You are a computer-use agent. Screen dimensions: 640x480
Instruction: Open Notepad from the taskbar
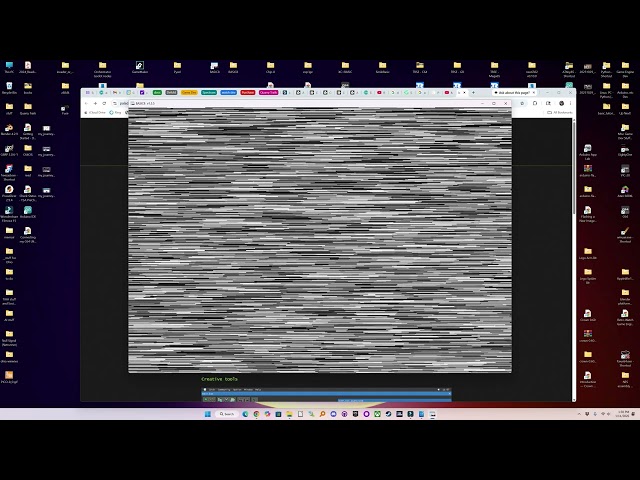point(422,414)
